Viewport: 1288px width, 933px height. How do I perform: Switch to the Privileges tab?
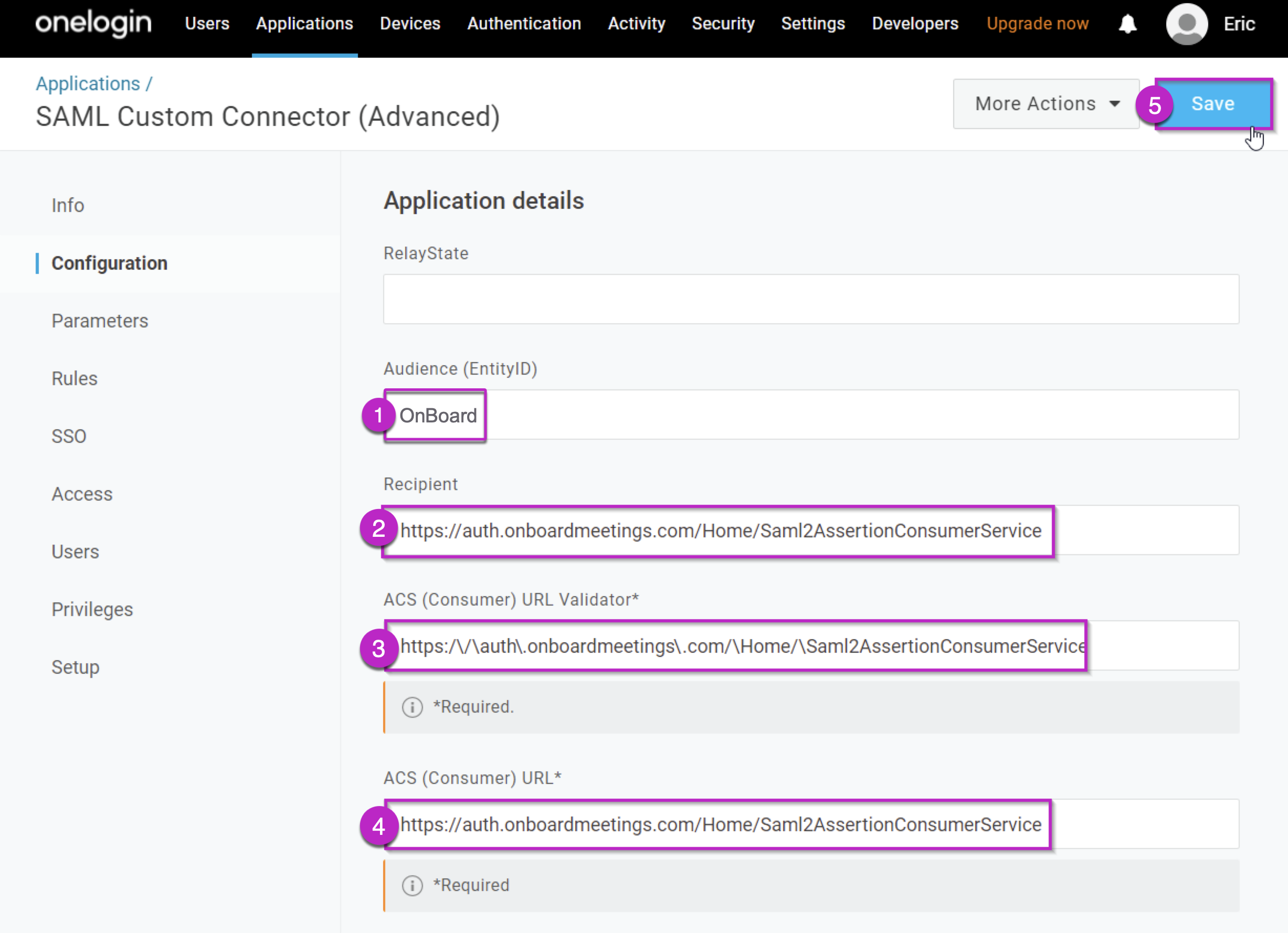92,609
